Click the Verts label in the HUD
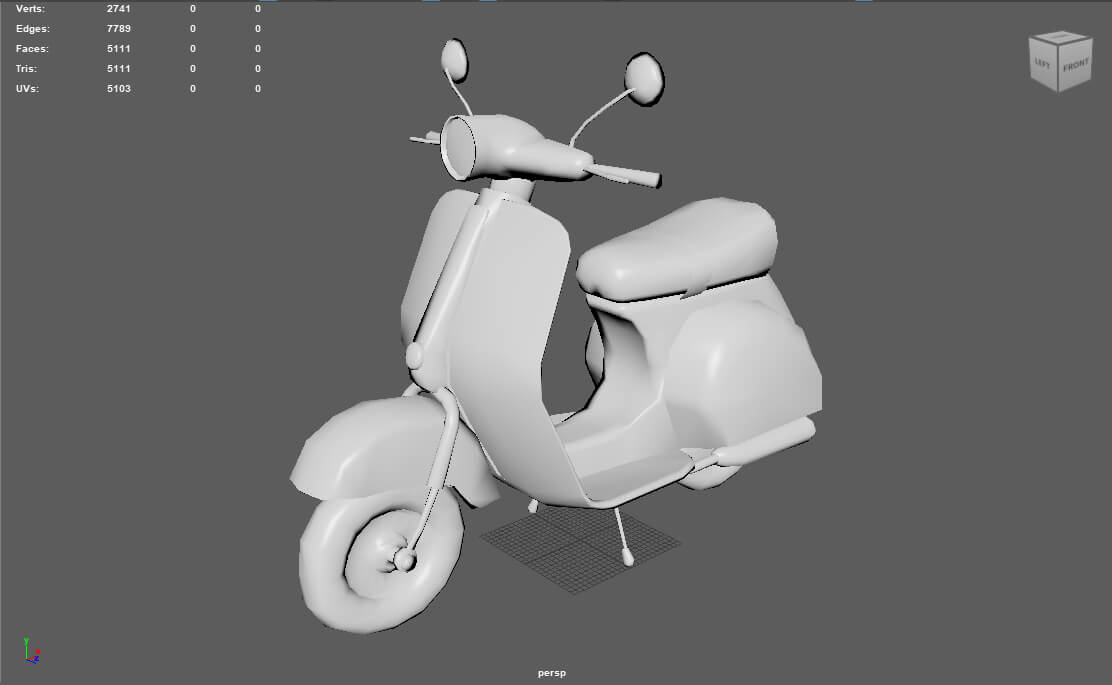 pos(30,9)
